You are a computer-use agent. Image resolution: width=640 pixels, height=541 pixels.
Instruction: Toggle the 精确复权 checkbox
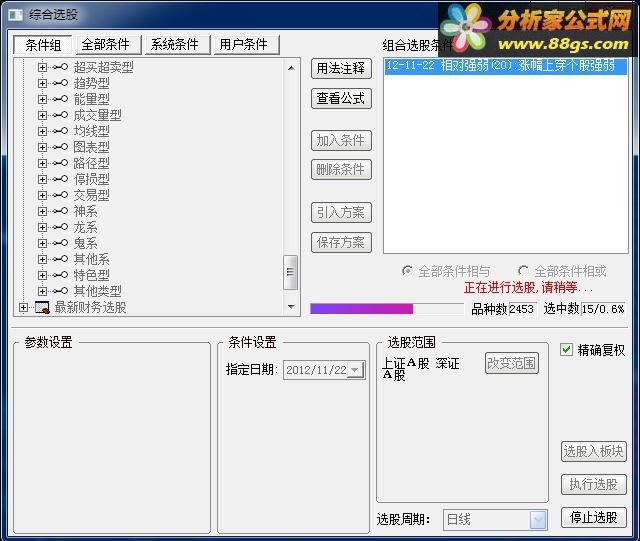pyautogui.click(x=566, y=350)
